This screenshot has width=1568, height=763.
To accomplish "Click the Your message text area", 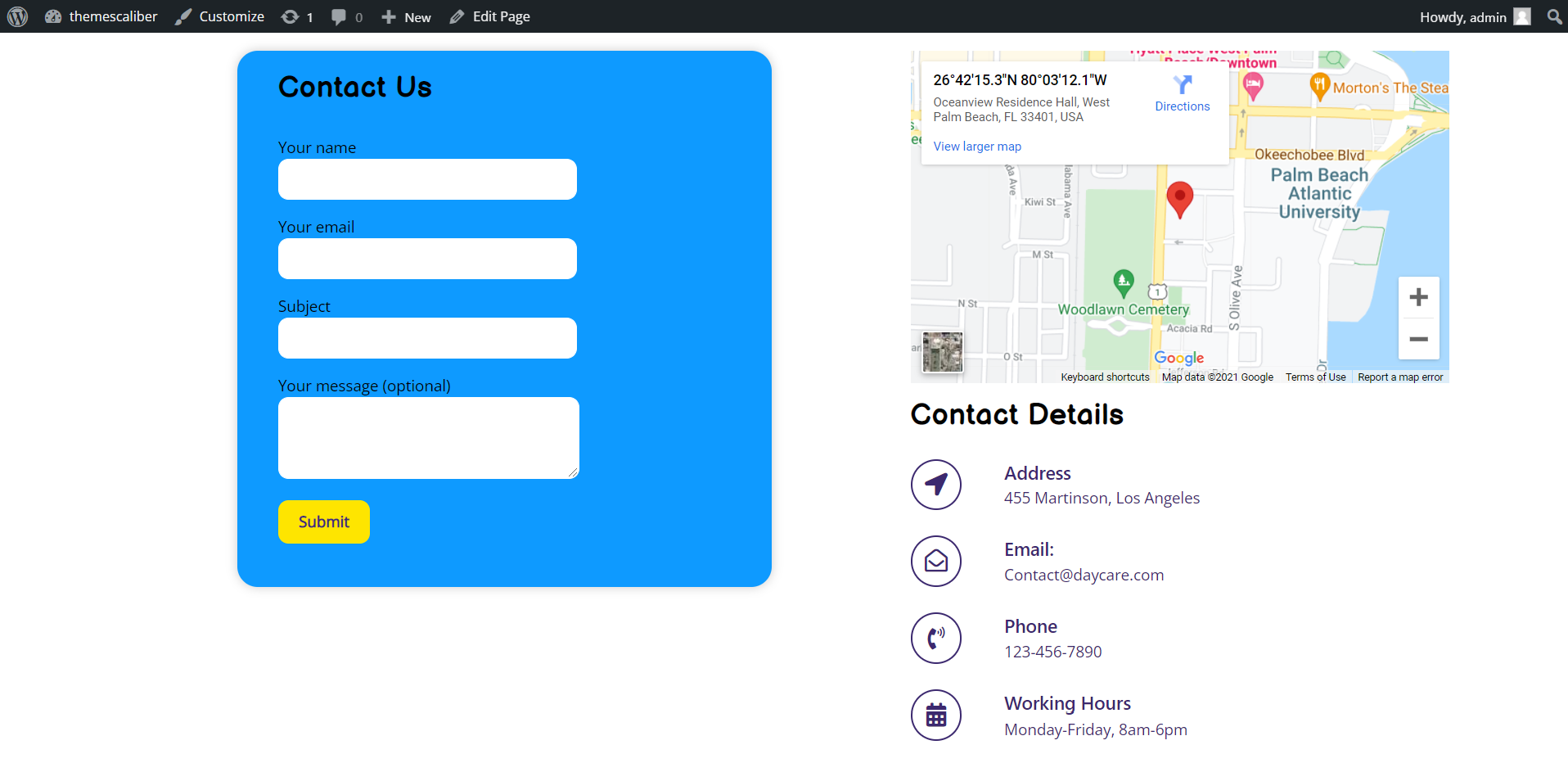I will coord(428,437).
